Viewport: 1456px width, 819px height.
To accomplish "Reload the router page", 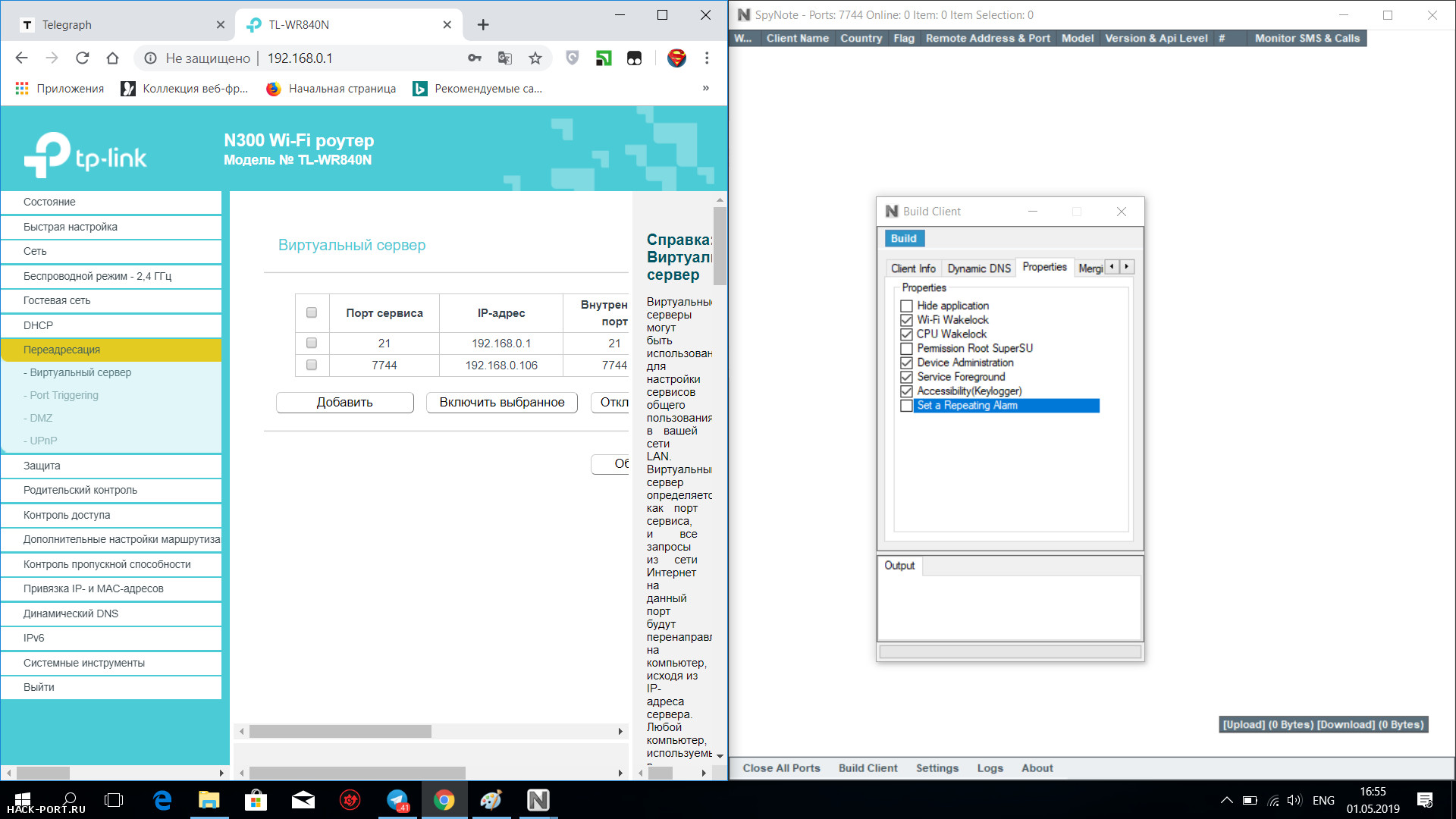I will tap(82, 58).
